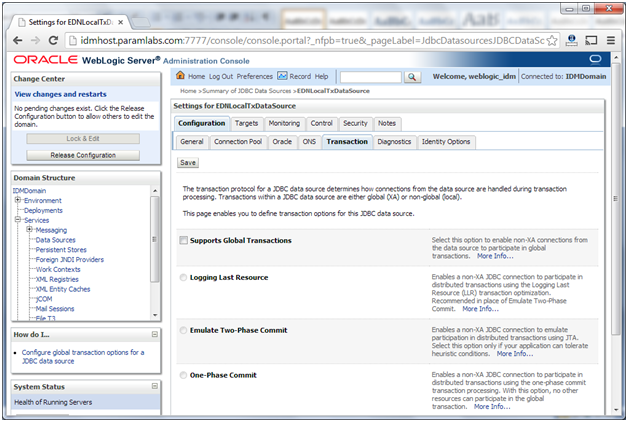
Task: Click the console search input field
Action: click(370, 77)
